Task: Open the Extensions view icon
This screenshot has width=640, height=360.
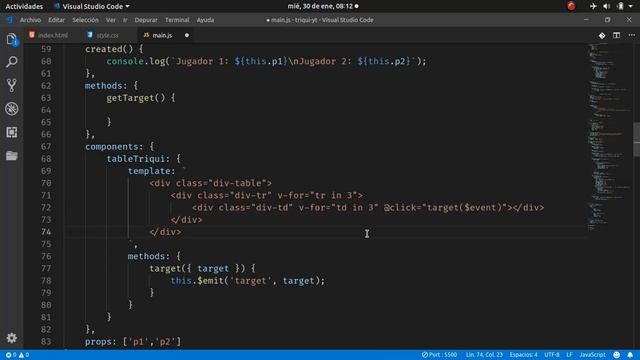Action: point(11,132)
